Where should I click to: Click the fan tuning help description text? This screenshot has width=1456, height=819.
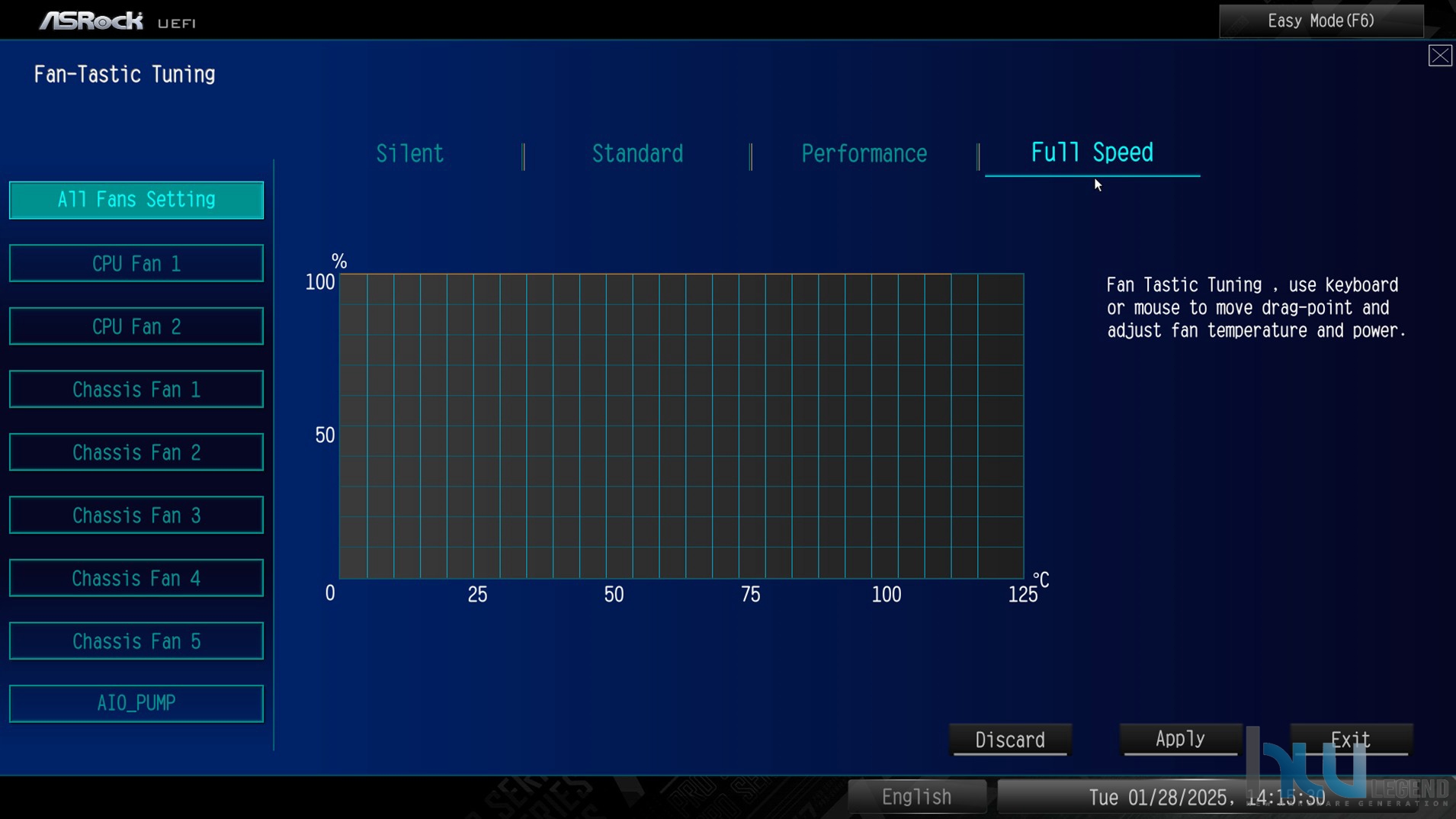pos(1256,308)
